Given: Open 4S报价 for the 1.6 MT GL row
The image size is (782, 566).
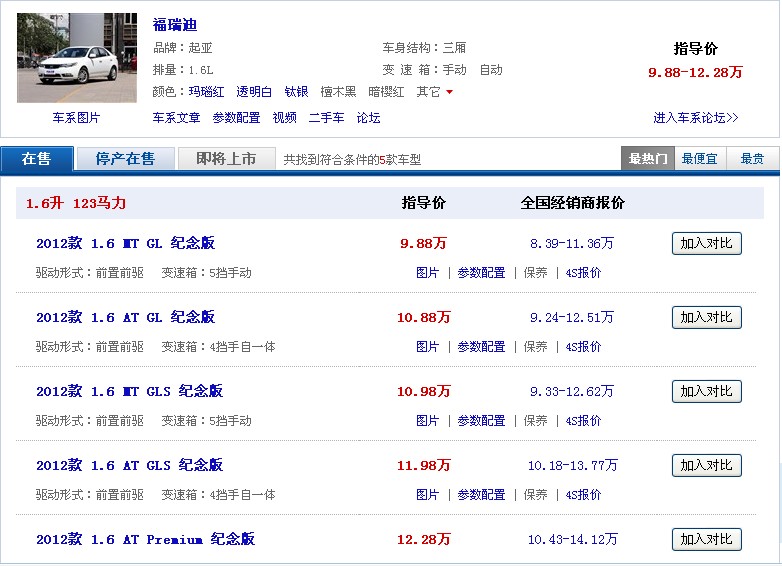Looking at the screenshot, I should (584, 273).
